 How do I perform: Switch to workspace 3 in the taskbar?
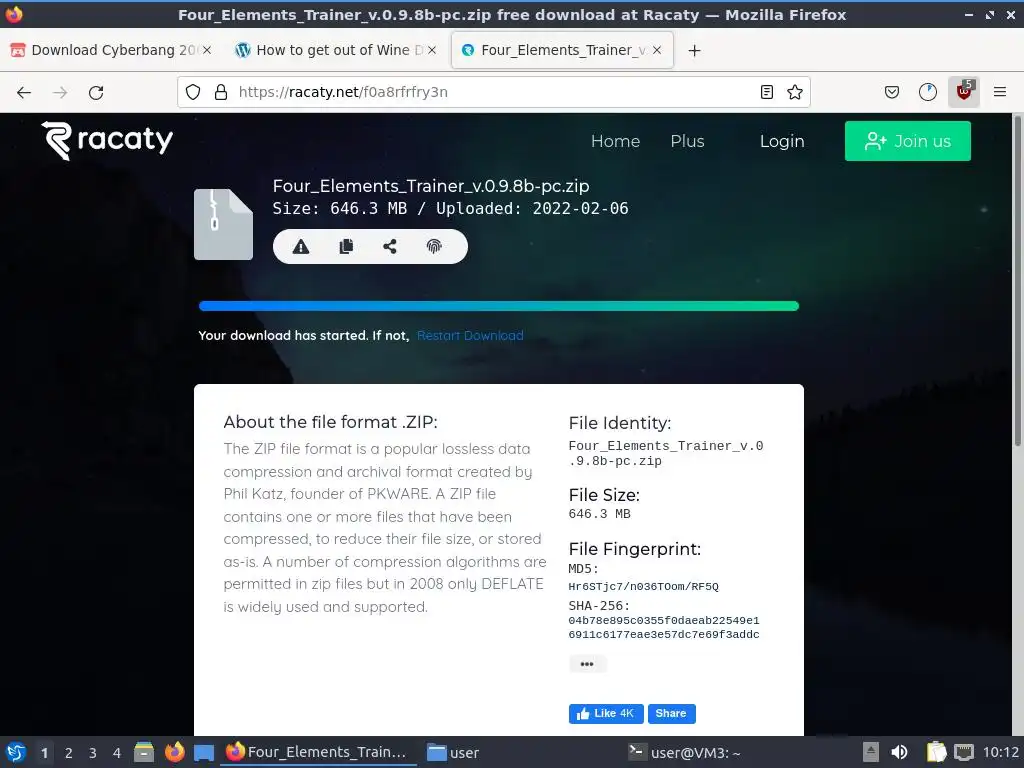pos(93,753)
